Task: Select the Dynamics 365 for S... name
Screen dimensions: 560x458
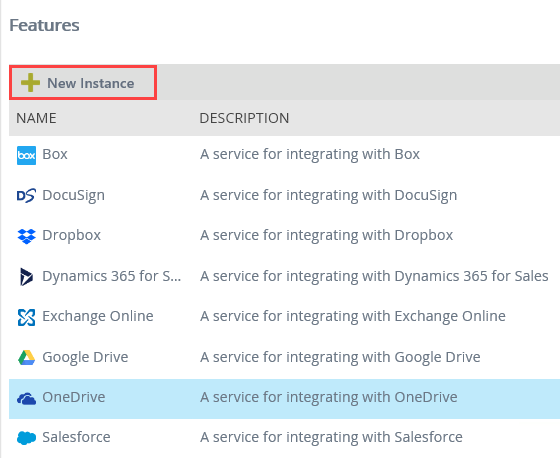Action: (x=111, y=276)
